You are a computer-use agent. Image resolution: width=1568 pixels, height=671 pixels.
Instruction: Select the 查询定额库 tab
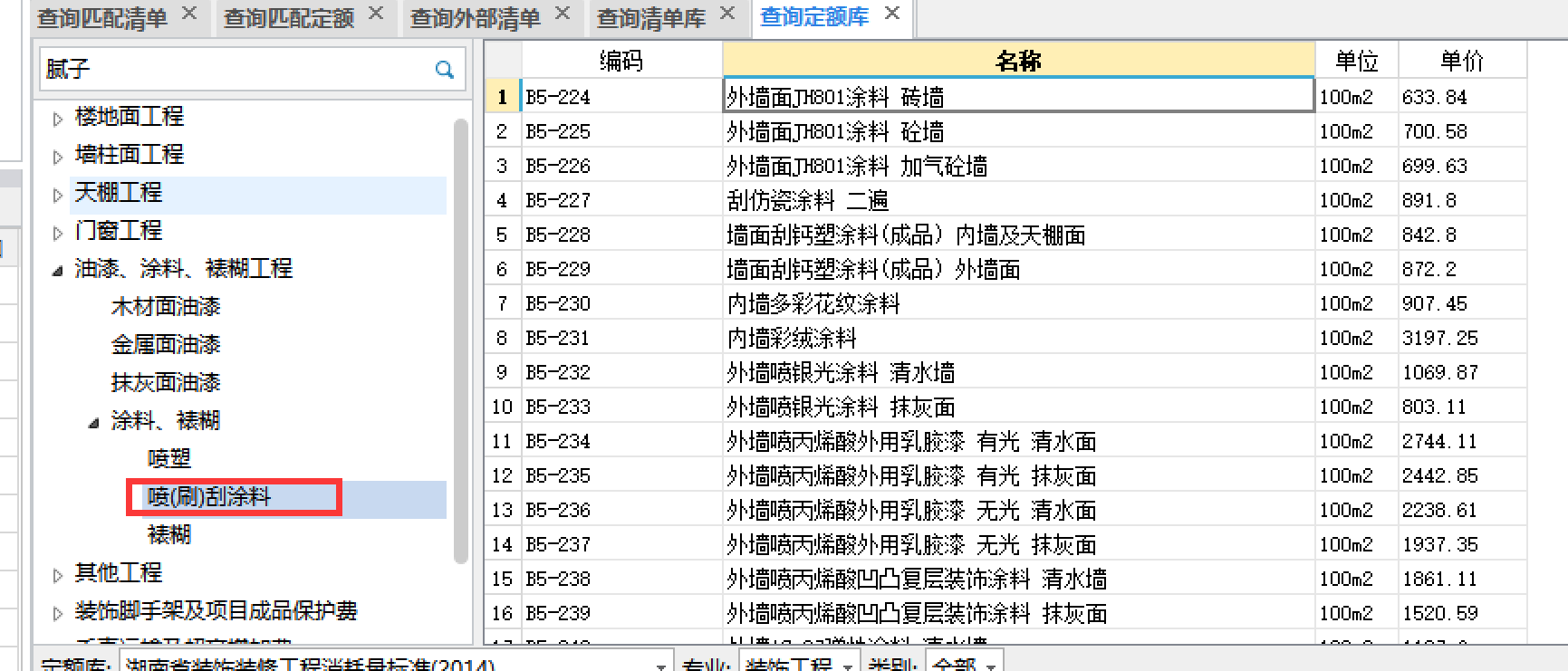813,17
